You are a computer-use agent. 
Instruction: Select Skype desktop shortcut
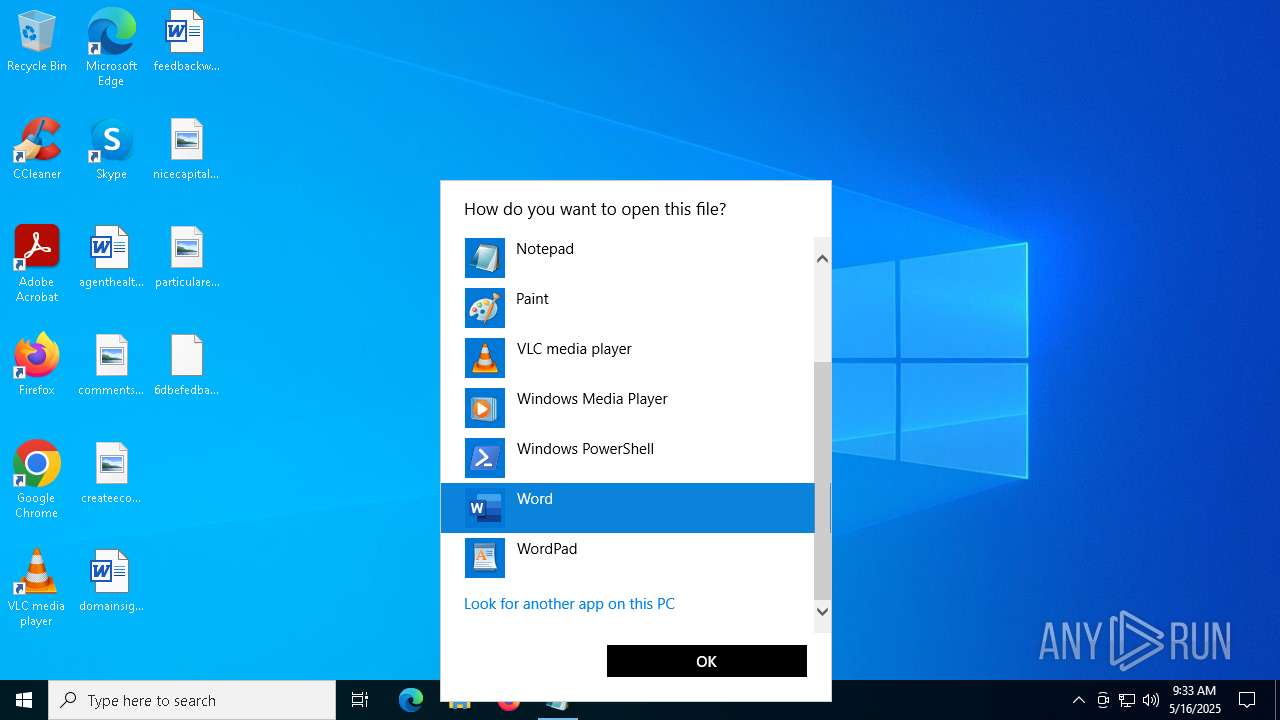point(111,150)
